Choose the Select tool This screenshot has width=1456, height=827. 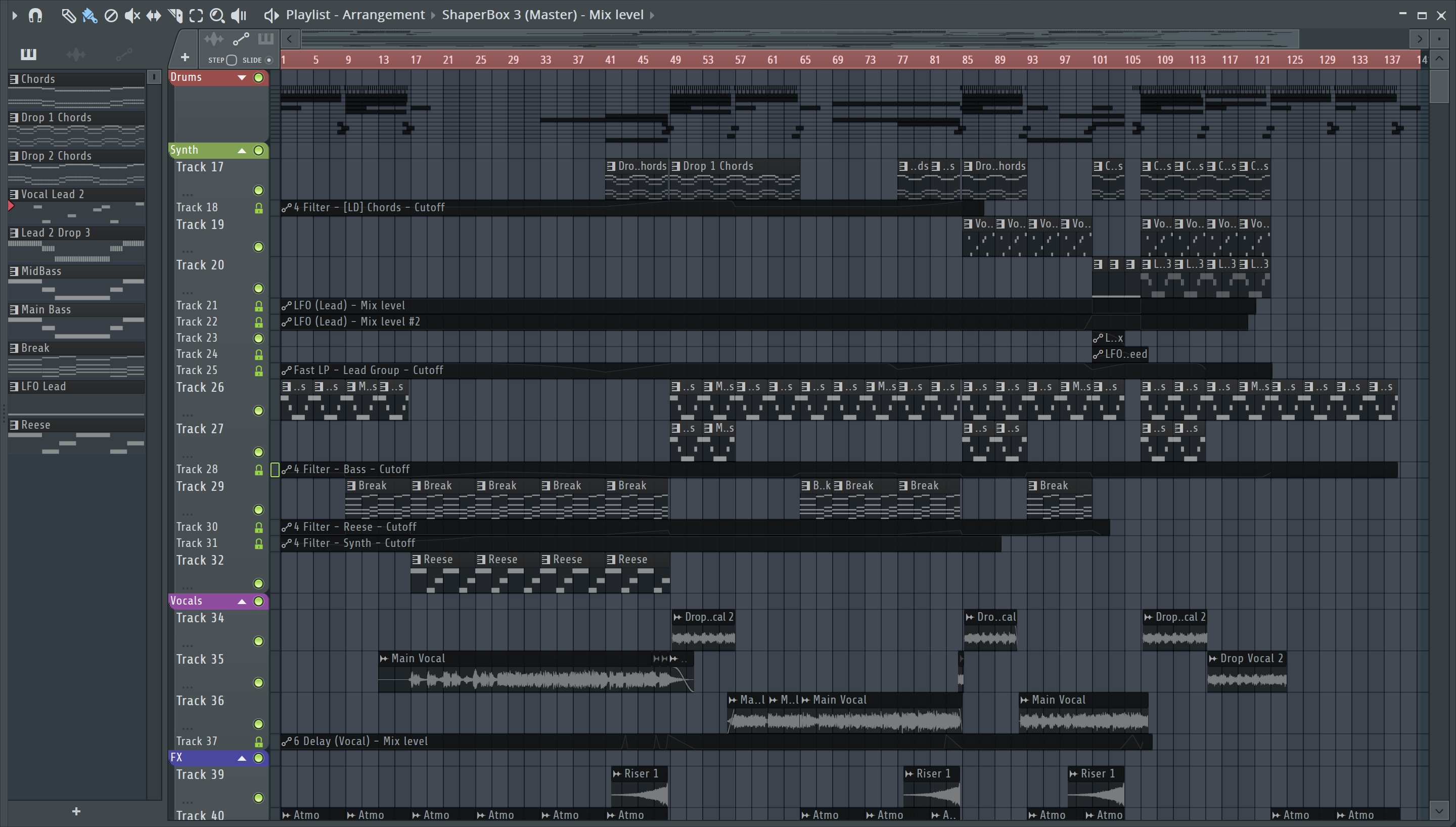pyautogui.click(x=196, y=15)
